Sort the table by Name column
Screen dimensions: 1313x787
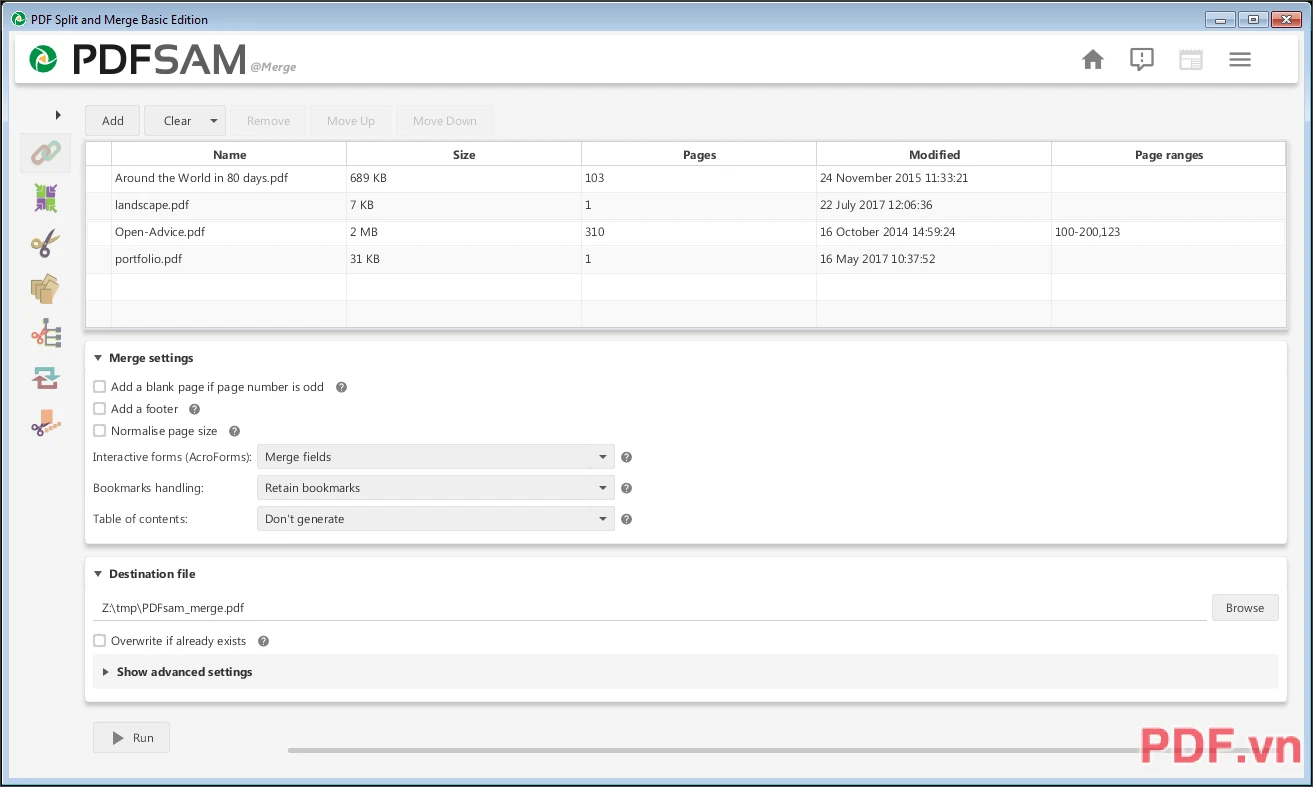tap(229, 155)
